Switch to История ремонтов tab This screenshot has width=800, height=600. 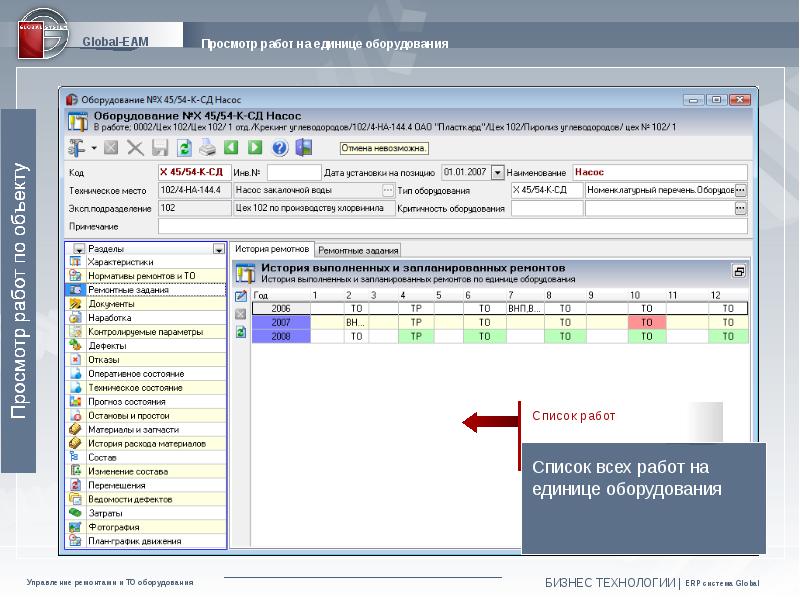click(272, 249)
